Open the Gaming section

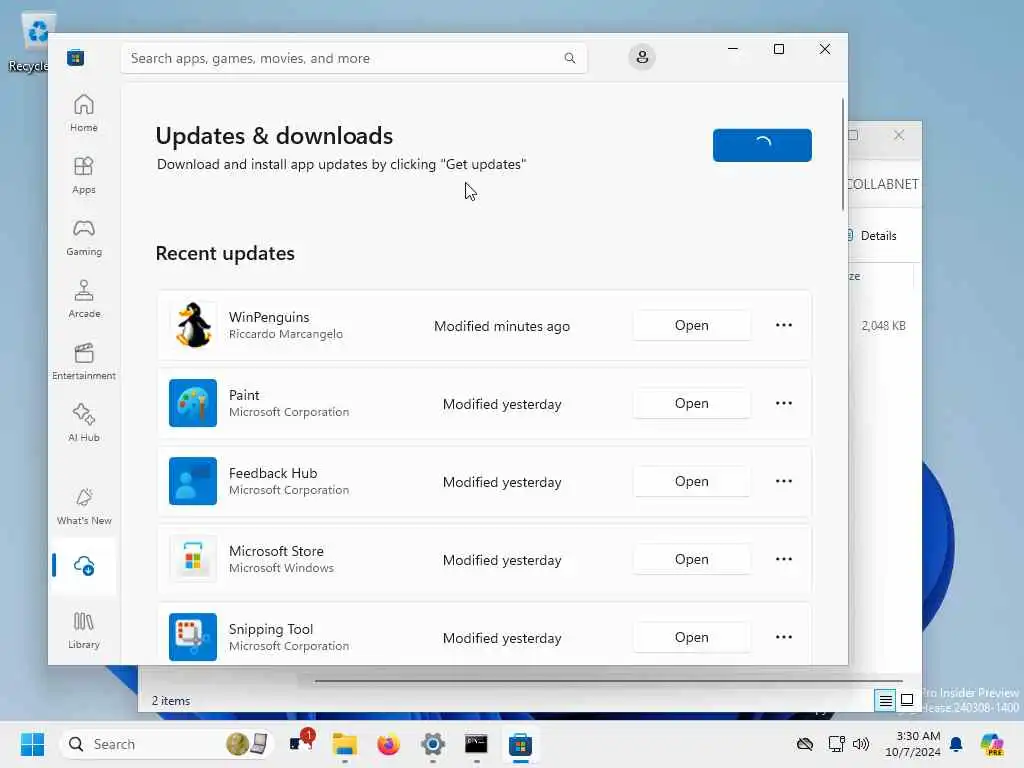(x=84, y=237)
